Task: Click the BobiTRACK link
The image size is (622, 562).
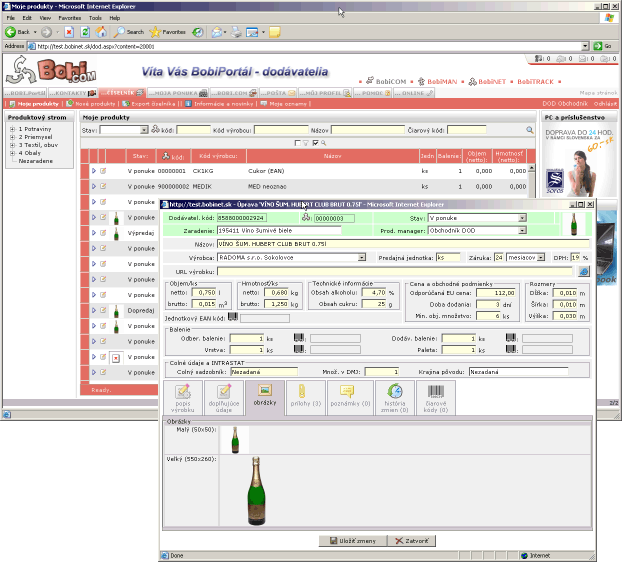Action: pos(535,82)
